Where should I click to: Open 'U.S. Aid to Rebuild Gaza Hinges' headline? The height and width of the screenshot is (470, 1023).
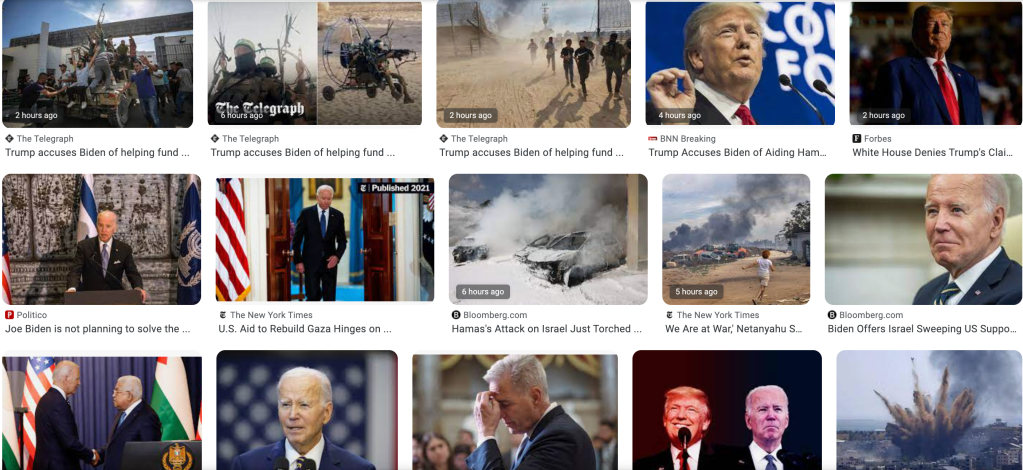(x=305, y=329)
